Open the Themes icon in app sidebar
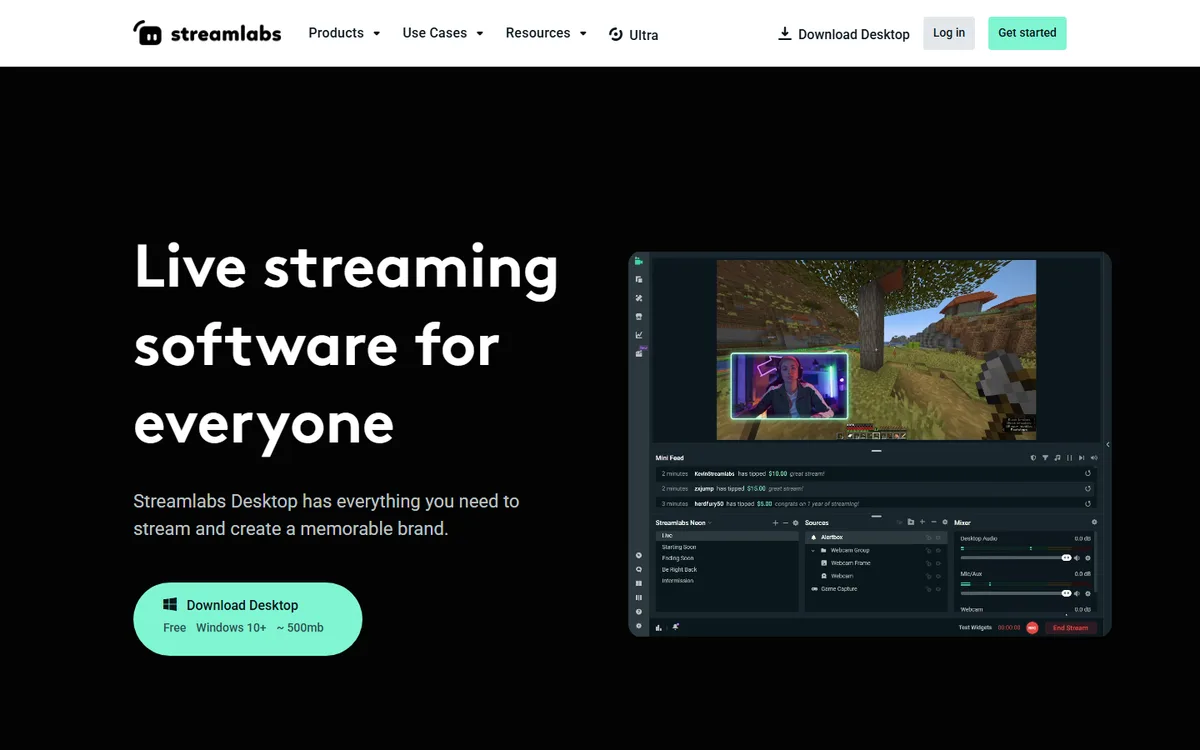This screenshot has width=1200, height=750. (639, 280)
